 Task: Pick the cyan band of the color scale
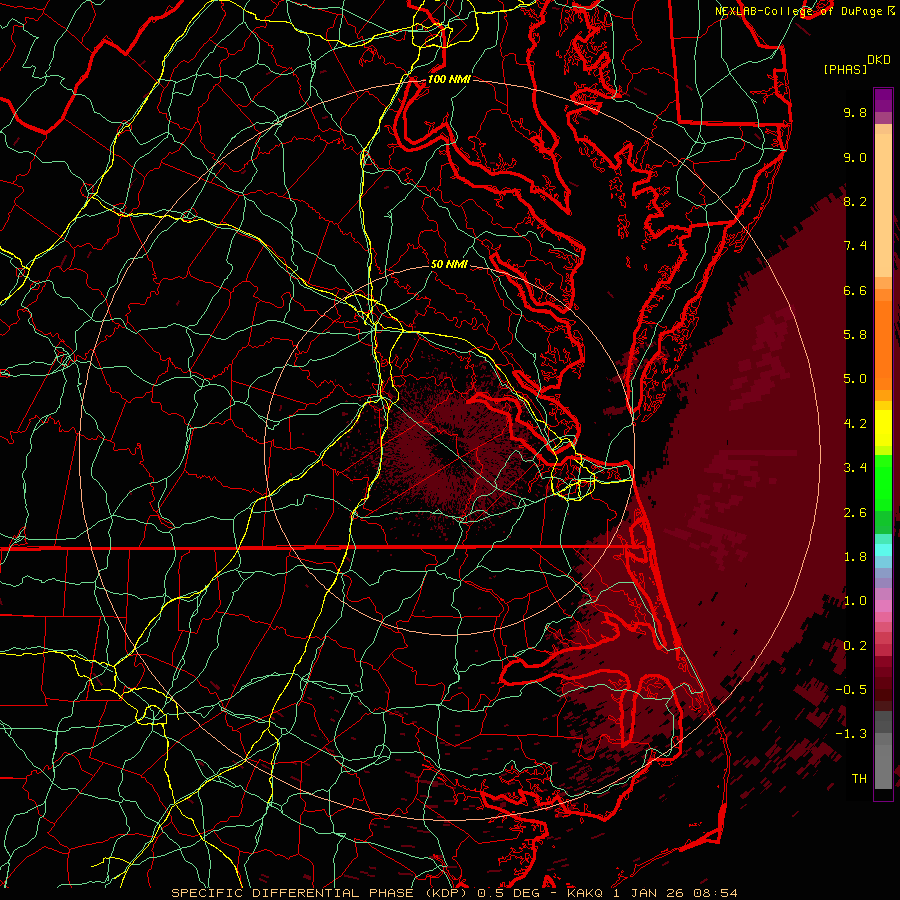tap(883, 550)
